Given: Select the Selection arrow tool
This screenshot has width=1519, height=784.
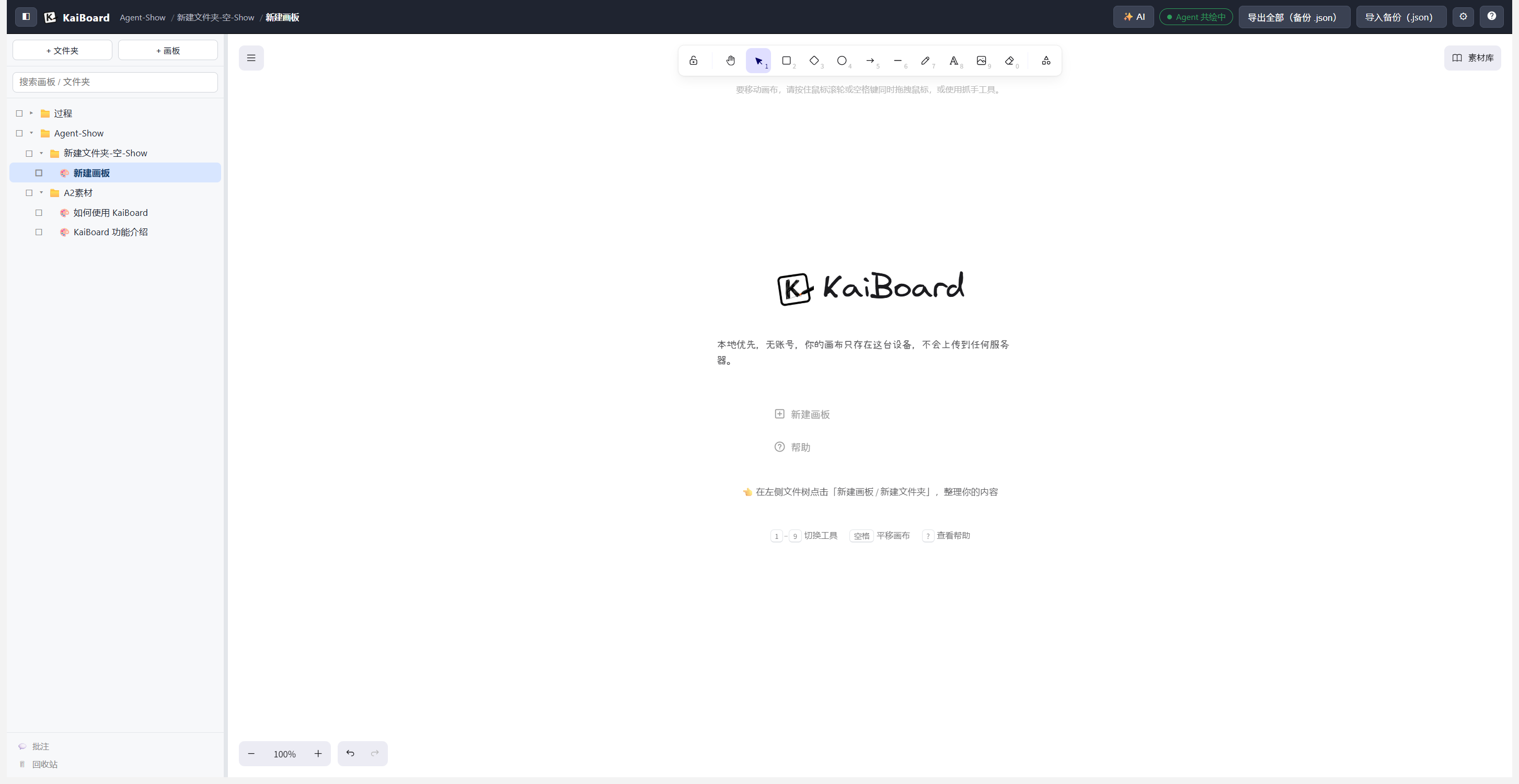Looking at the screenshot, I should [758, 61].
